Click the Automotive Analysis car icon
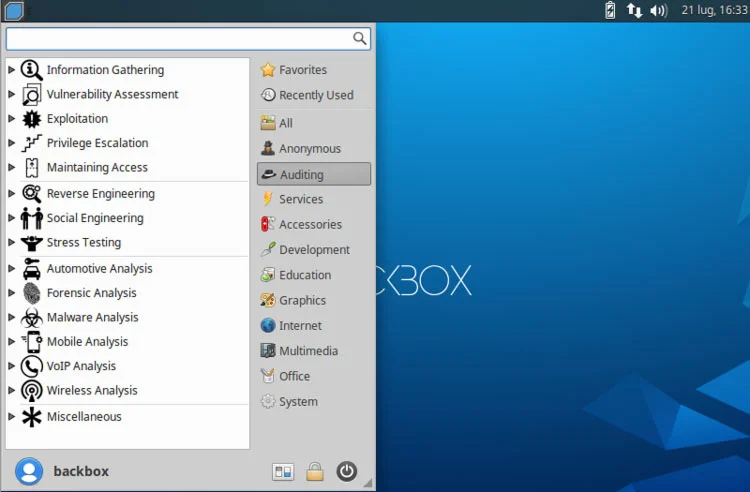 tap(32, 269)
